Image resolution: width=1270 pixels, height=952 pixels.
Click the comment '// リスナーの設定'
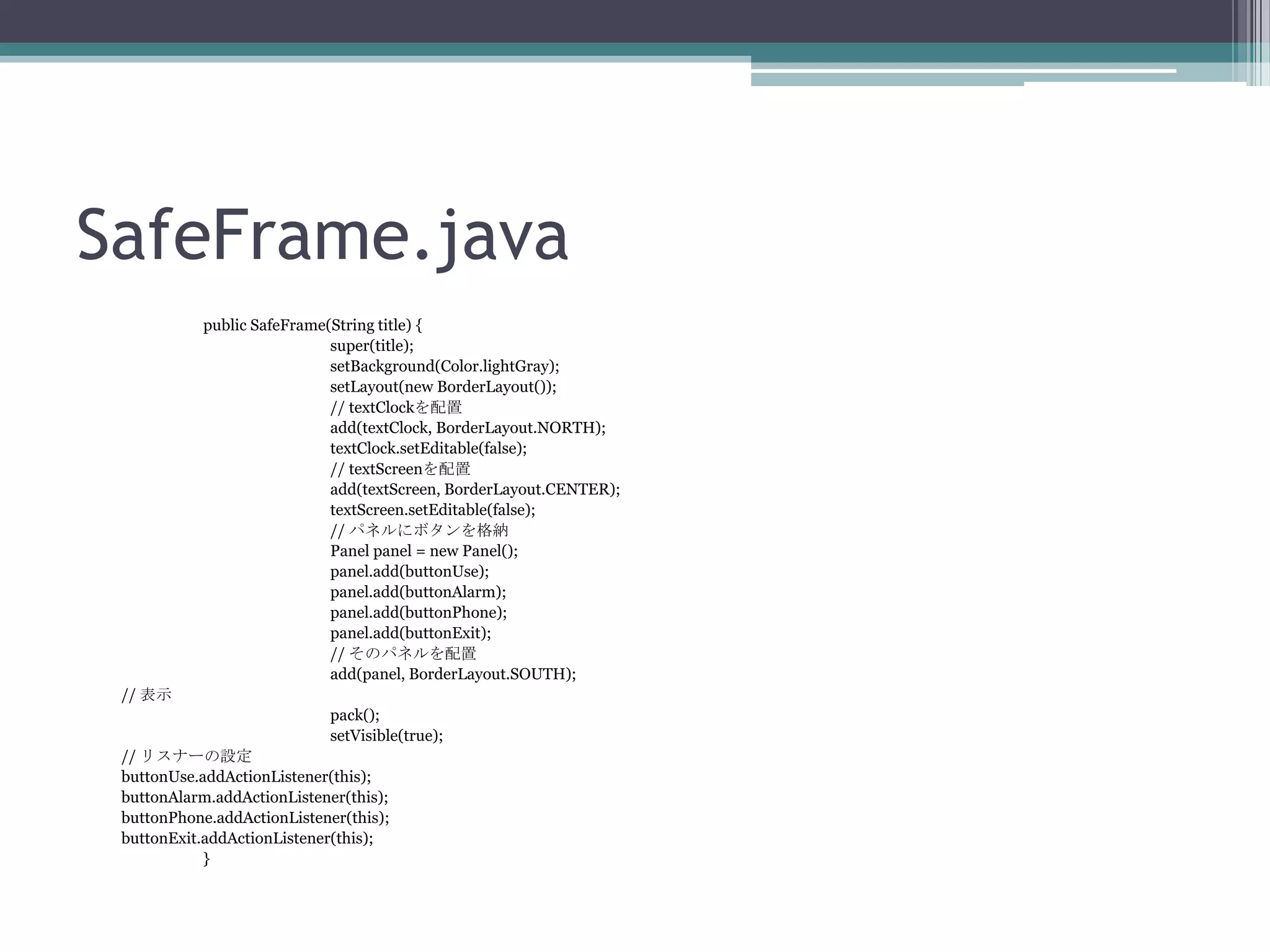[187, 756]
